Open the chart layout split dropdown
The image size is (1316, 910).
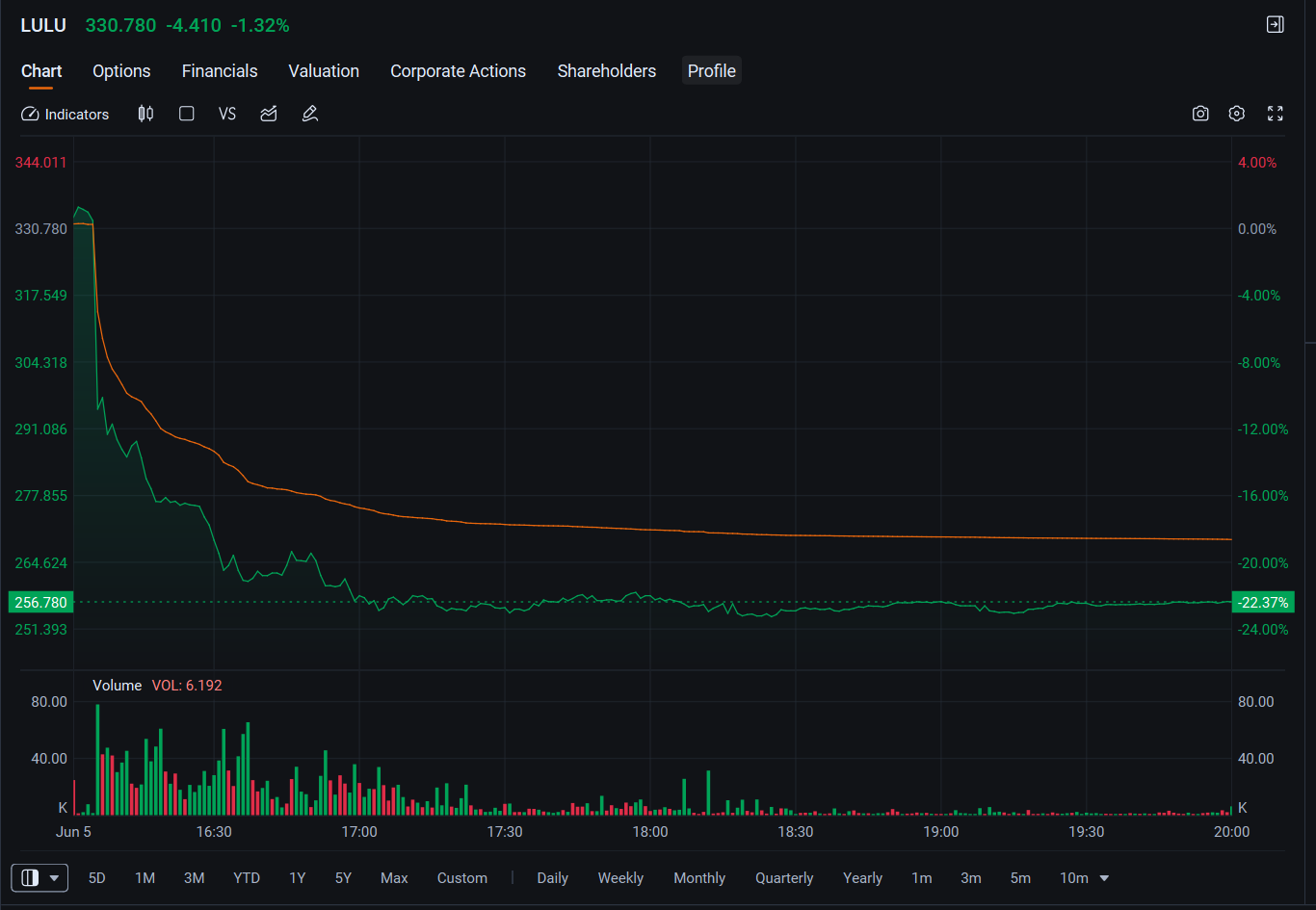pos(39,878)
